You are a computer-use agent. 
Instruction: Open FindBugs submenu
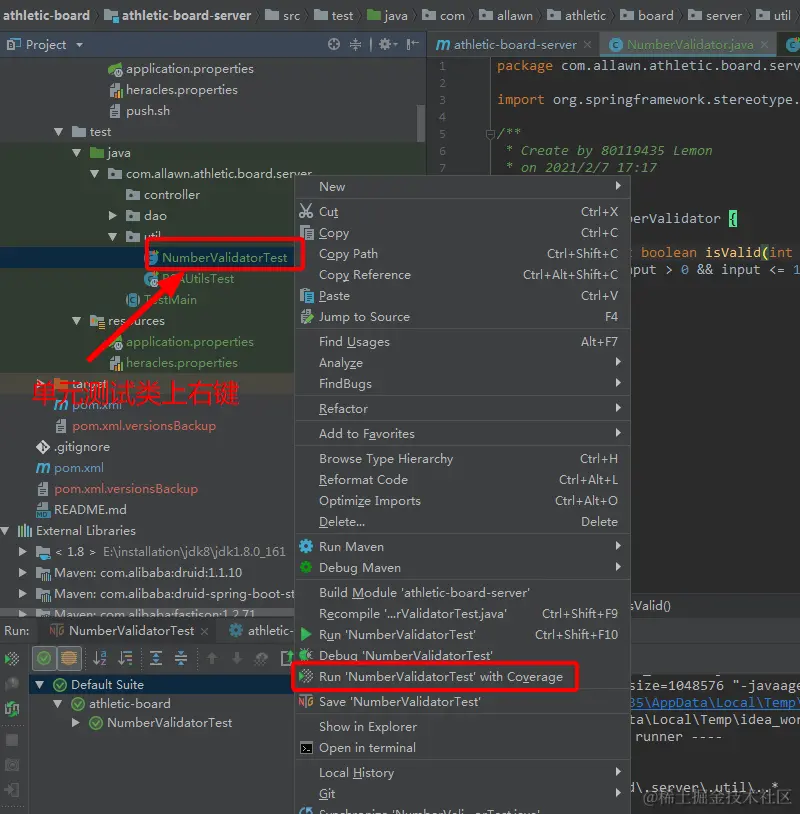click(x=463, y=384)
